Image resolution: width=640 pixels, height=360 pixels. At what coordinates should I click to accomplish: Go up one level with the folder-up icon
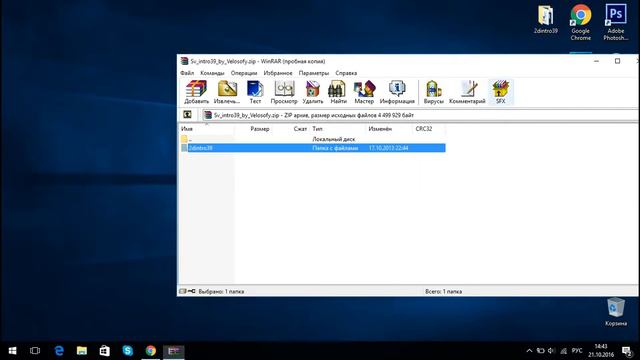click(x=187, y=115)
